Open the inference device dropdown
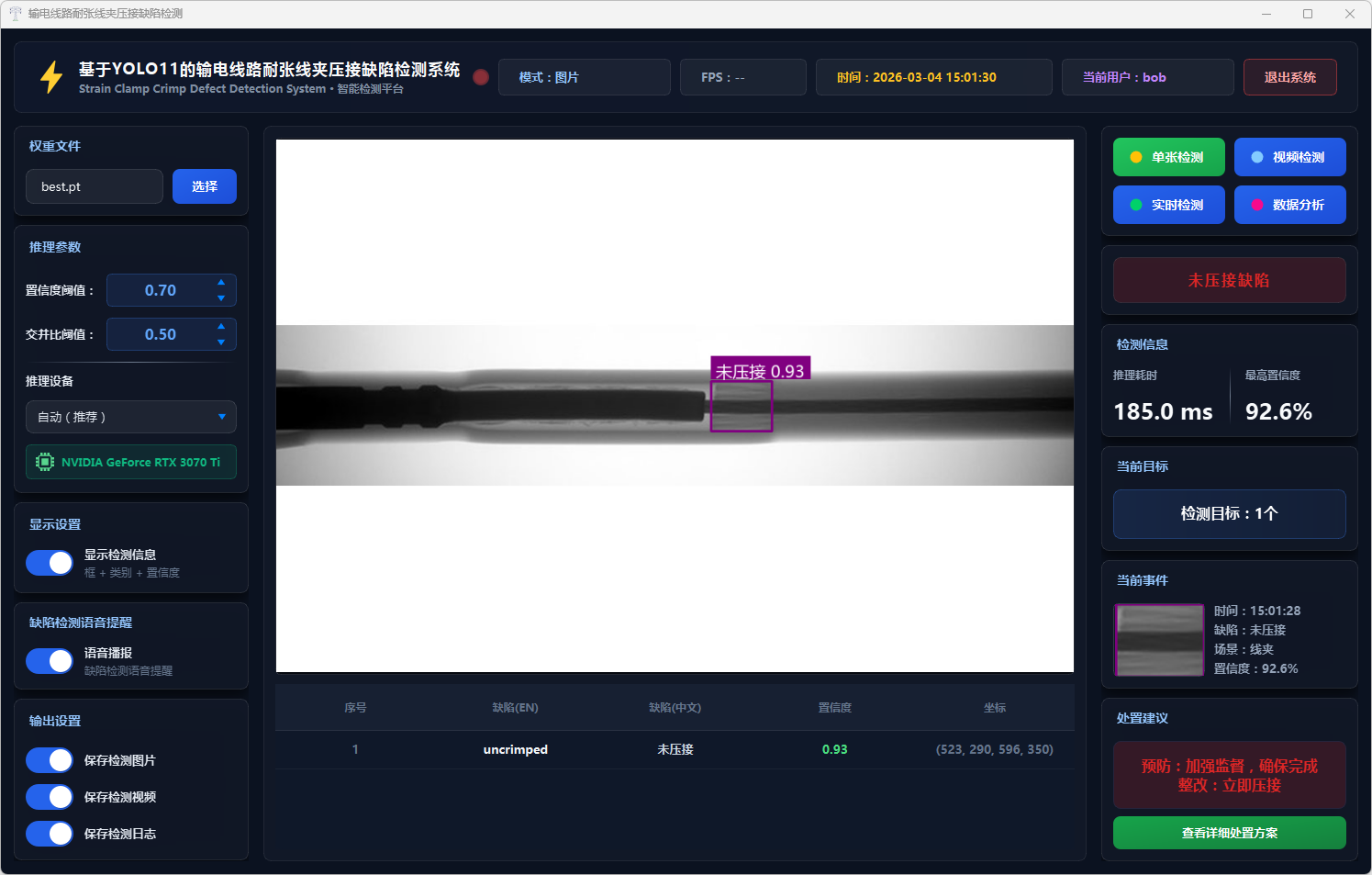The image size is (1372, 875). tap(131, 417)
